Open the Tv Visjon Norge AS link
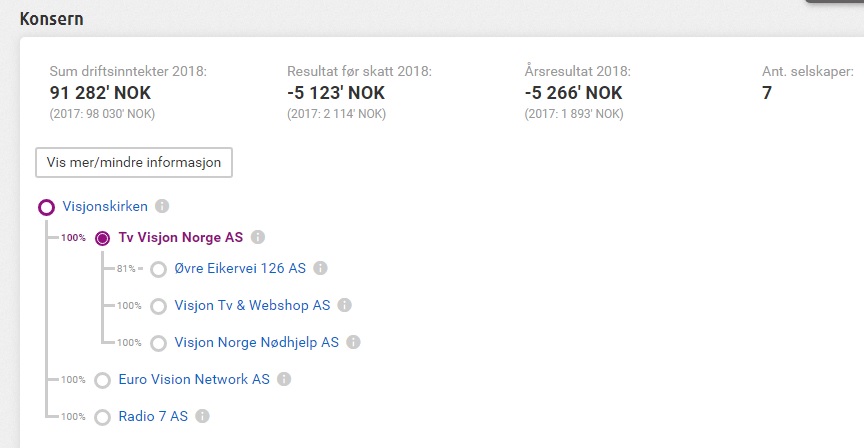This screenshot has height=448, width=864. [181, 238]
